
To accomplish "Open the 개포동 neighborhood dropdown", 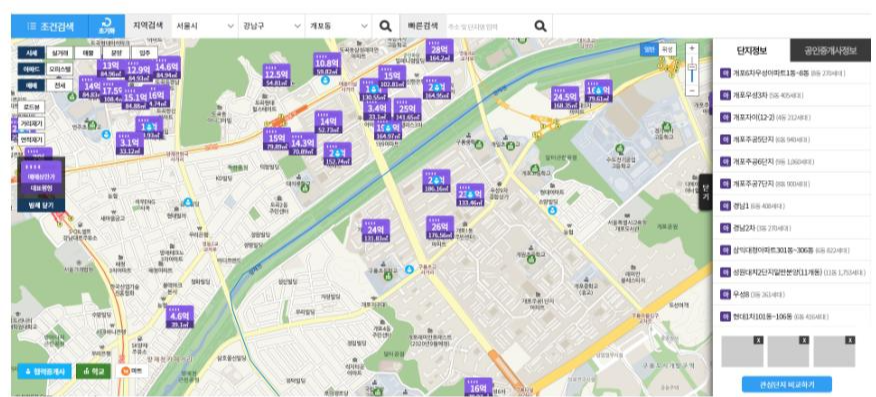I will [x=338, y=26].
